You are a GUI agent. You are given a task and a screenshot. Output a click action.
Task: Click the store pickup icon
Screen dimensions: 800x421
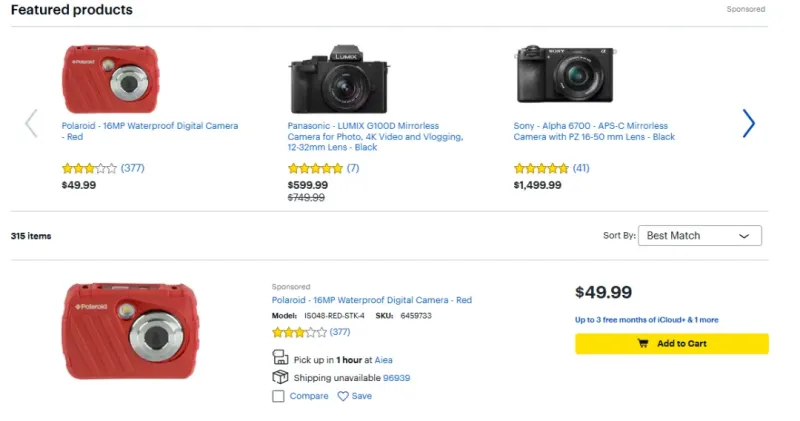pyautogui.click(x=280, y=359)
